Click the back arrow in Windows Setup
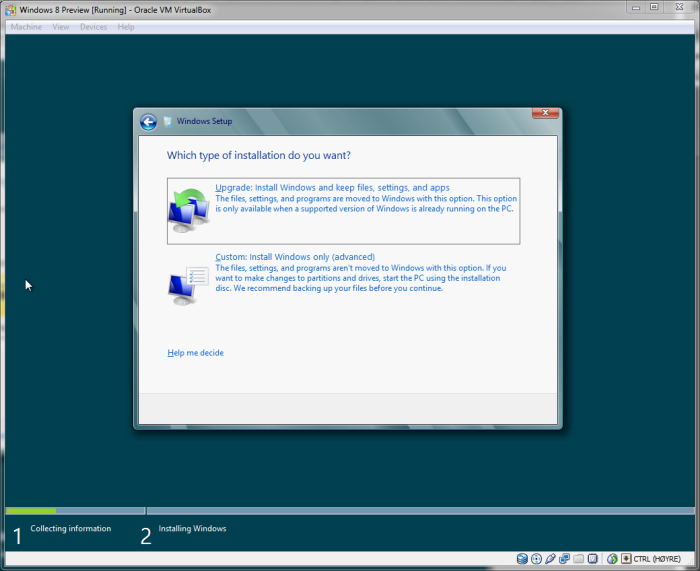This screenshot has height=571, width=700. point(148,122)
